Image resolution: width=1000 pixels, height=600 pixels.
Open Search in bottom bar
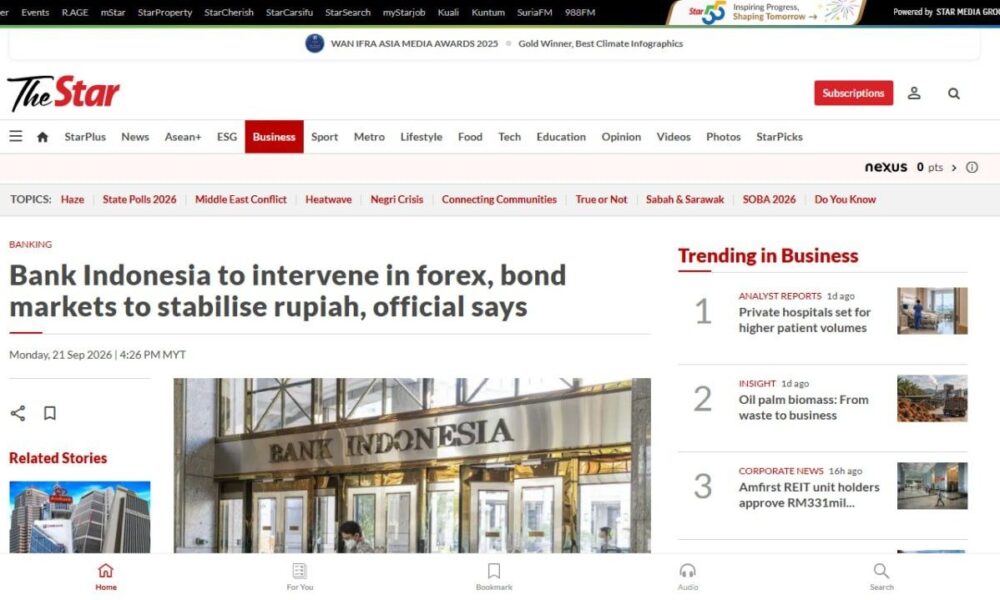(881, 577)
